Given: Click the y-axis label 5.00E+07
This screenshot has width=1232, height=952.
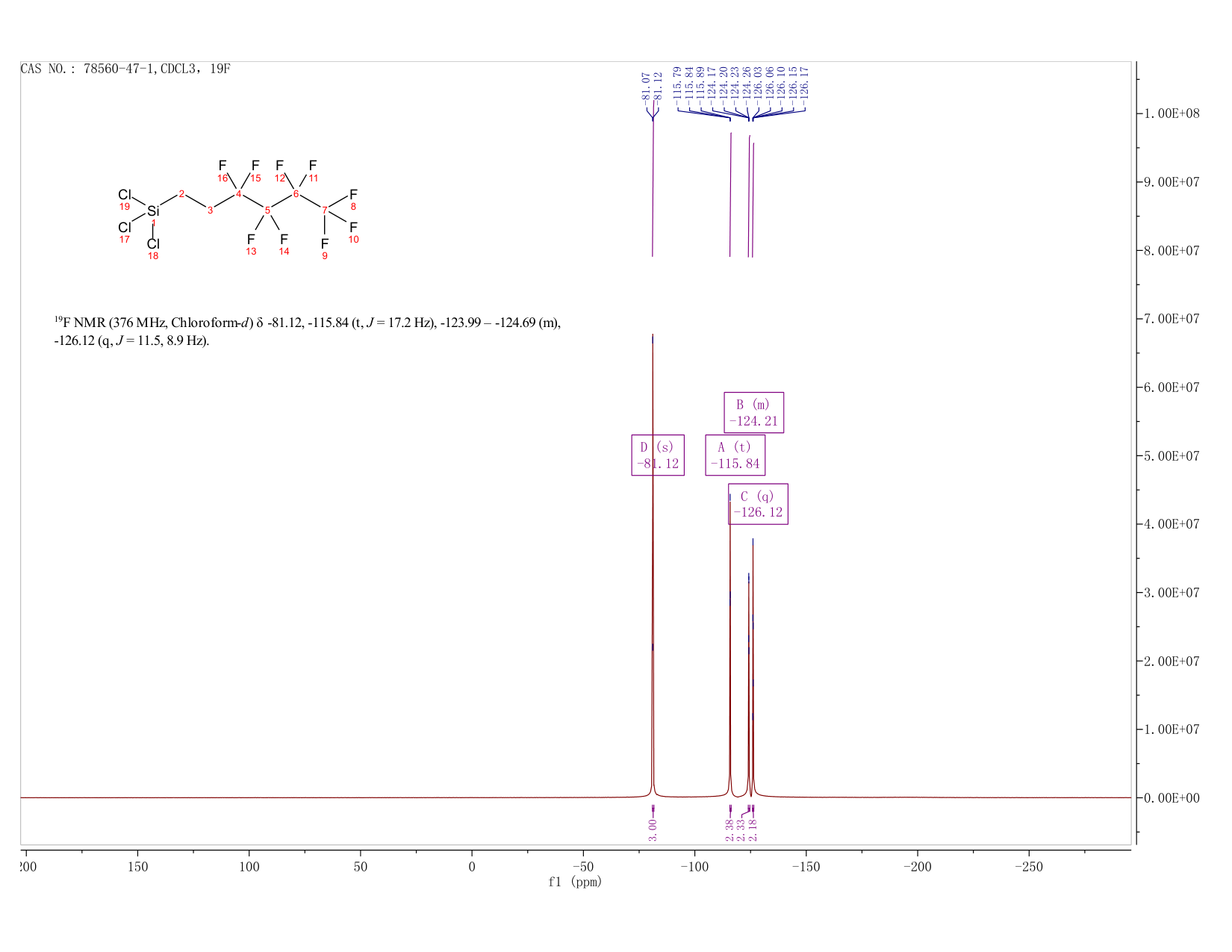Looking at the screenshot, I should pos(1172,455).
